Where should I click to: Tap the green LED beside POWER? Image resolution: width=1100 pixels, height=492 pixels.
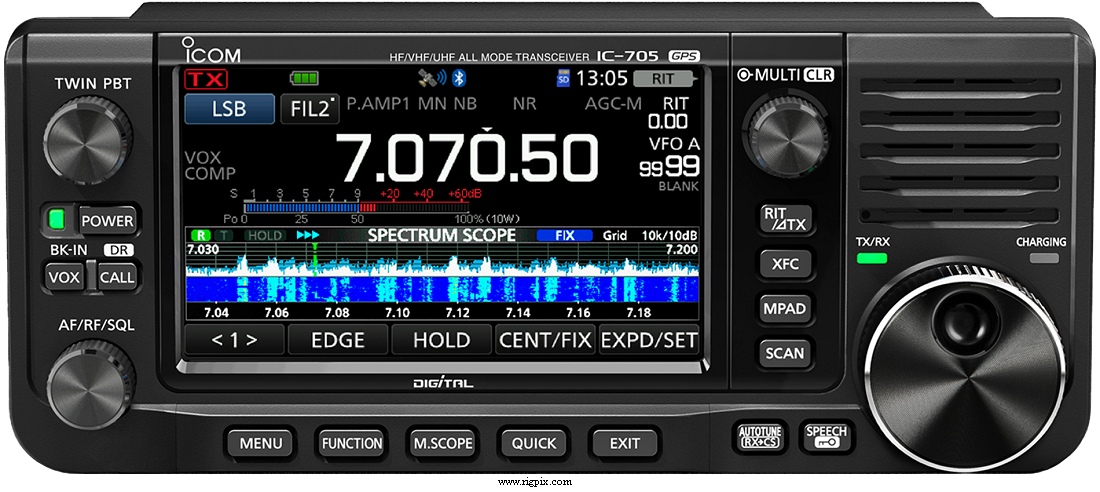[56, 220]
